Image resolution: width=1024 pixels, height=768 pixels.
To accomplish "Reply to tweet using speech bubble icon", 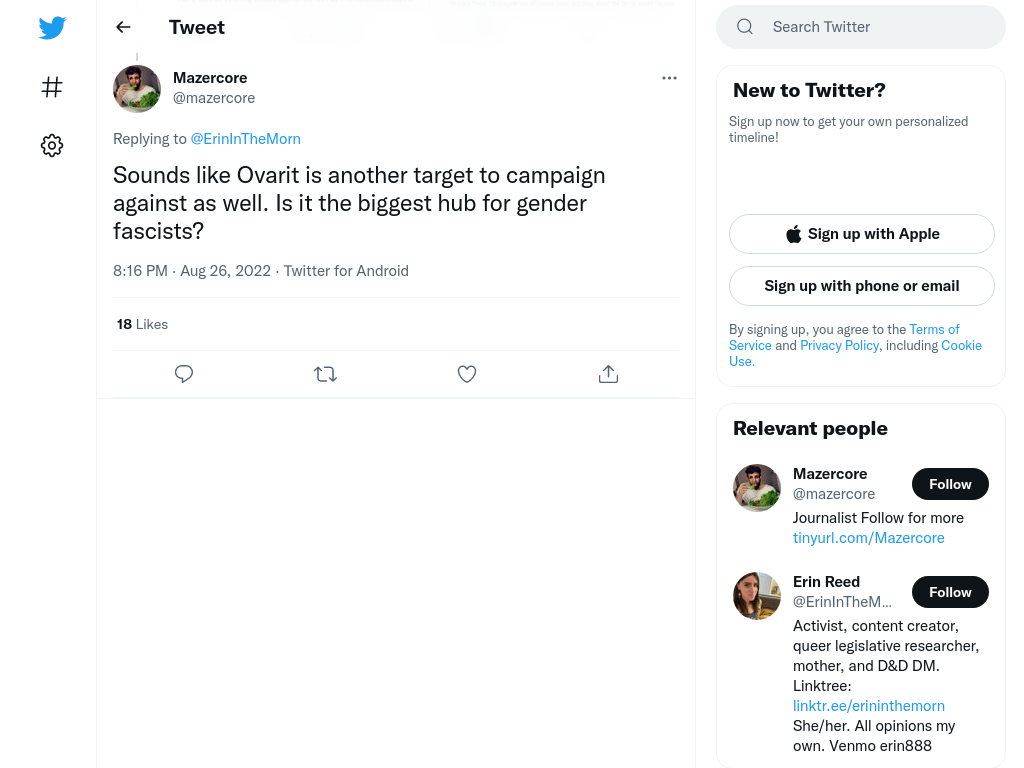I will pyautogui.click(x=184, y=374).
